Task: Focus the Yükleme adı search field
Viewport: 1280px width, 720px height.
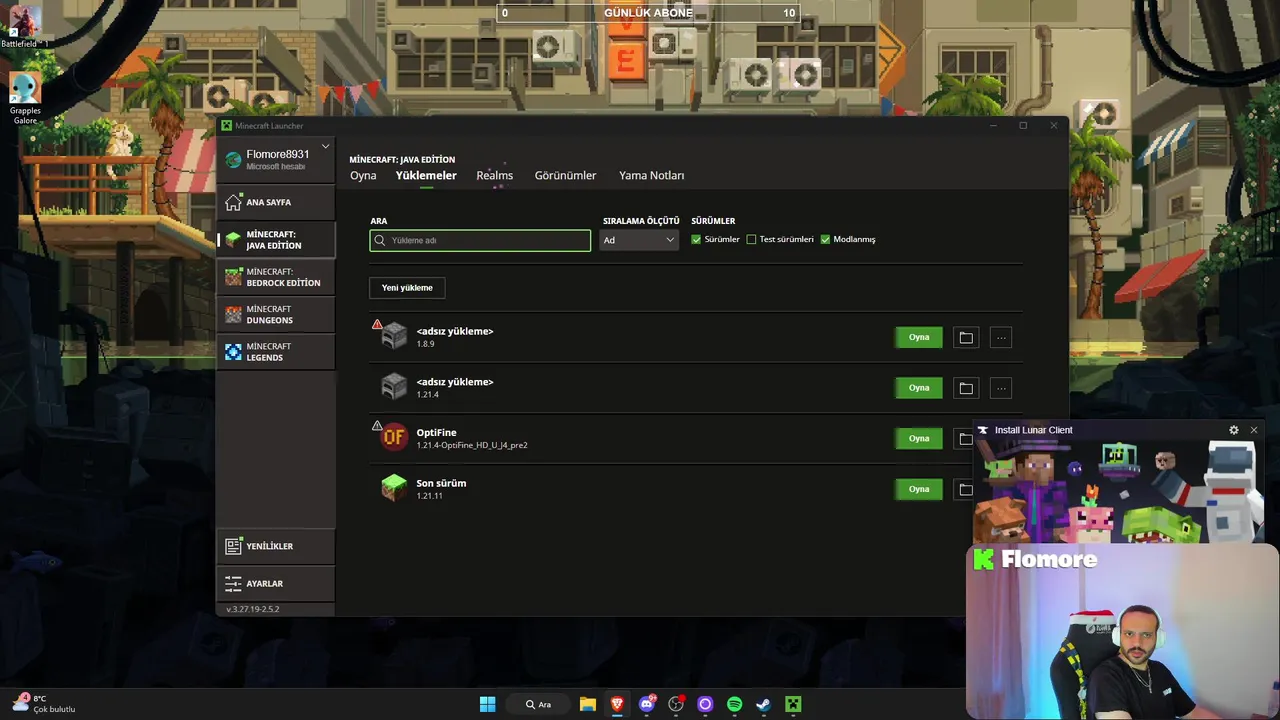Action: tap(480, 240)
